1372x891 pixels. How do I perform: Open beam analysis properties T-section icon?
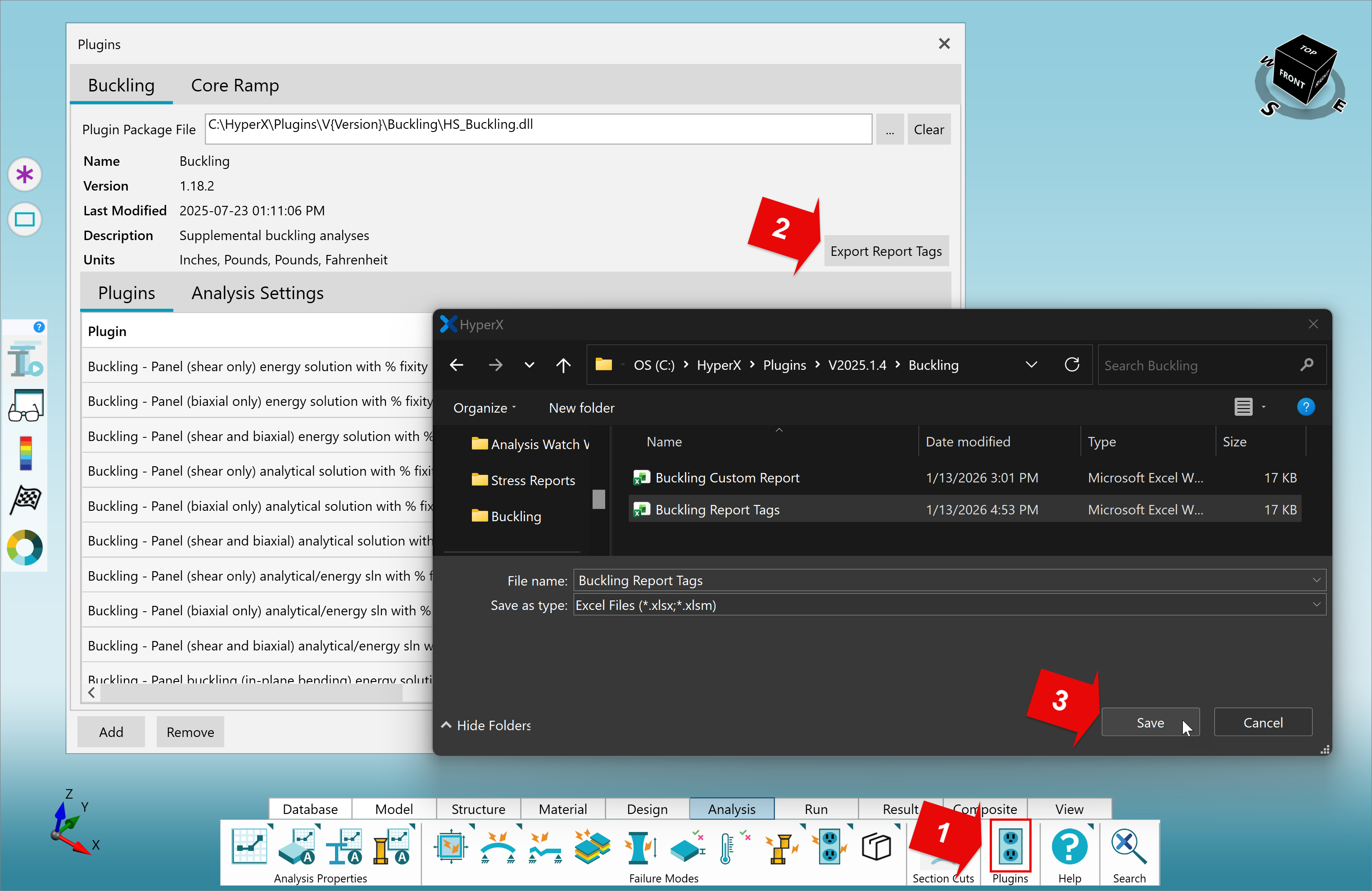pyautogui.click(x=345, y=846)
